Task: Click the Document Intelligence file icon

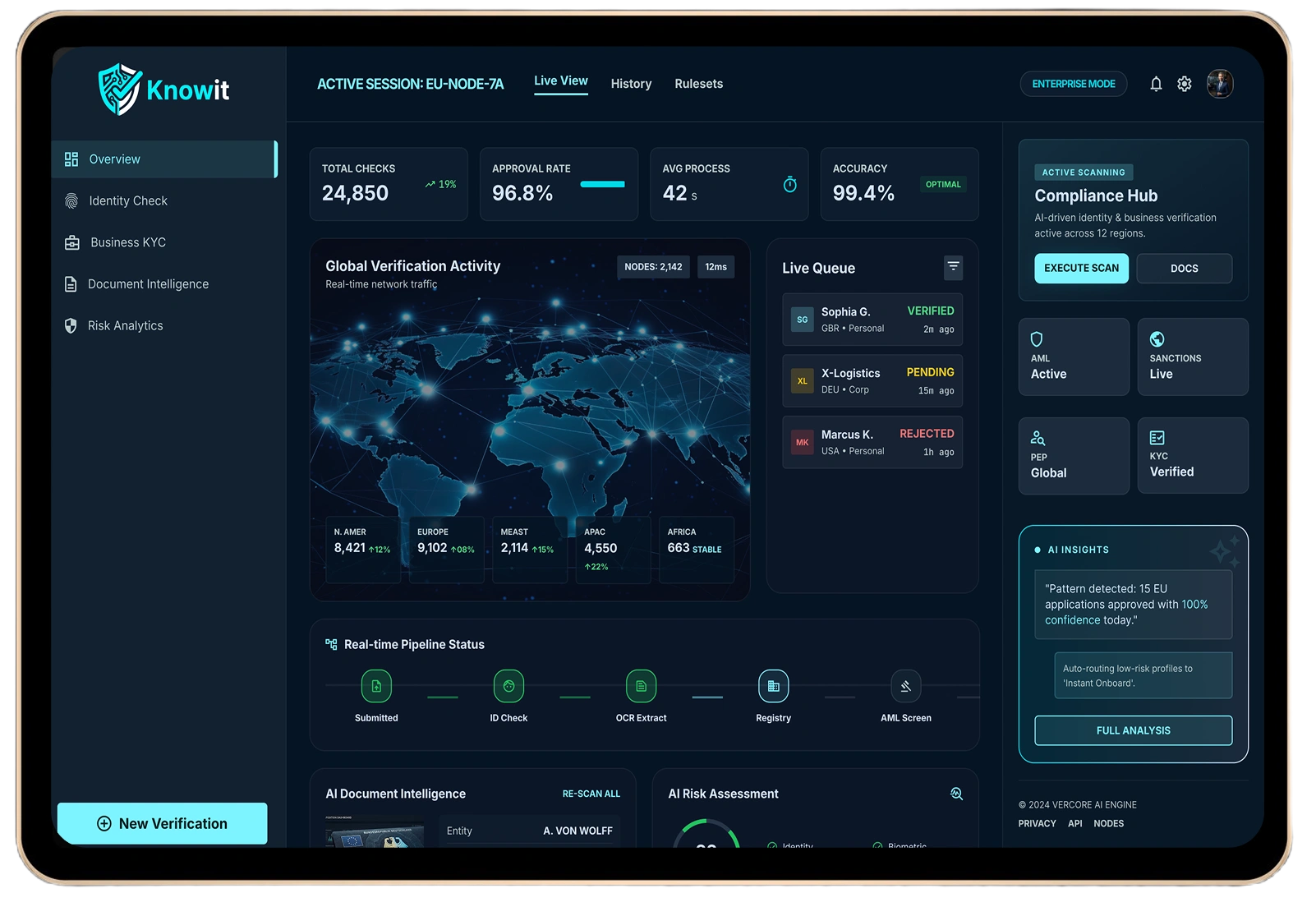Action: [x=71, y=284]
